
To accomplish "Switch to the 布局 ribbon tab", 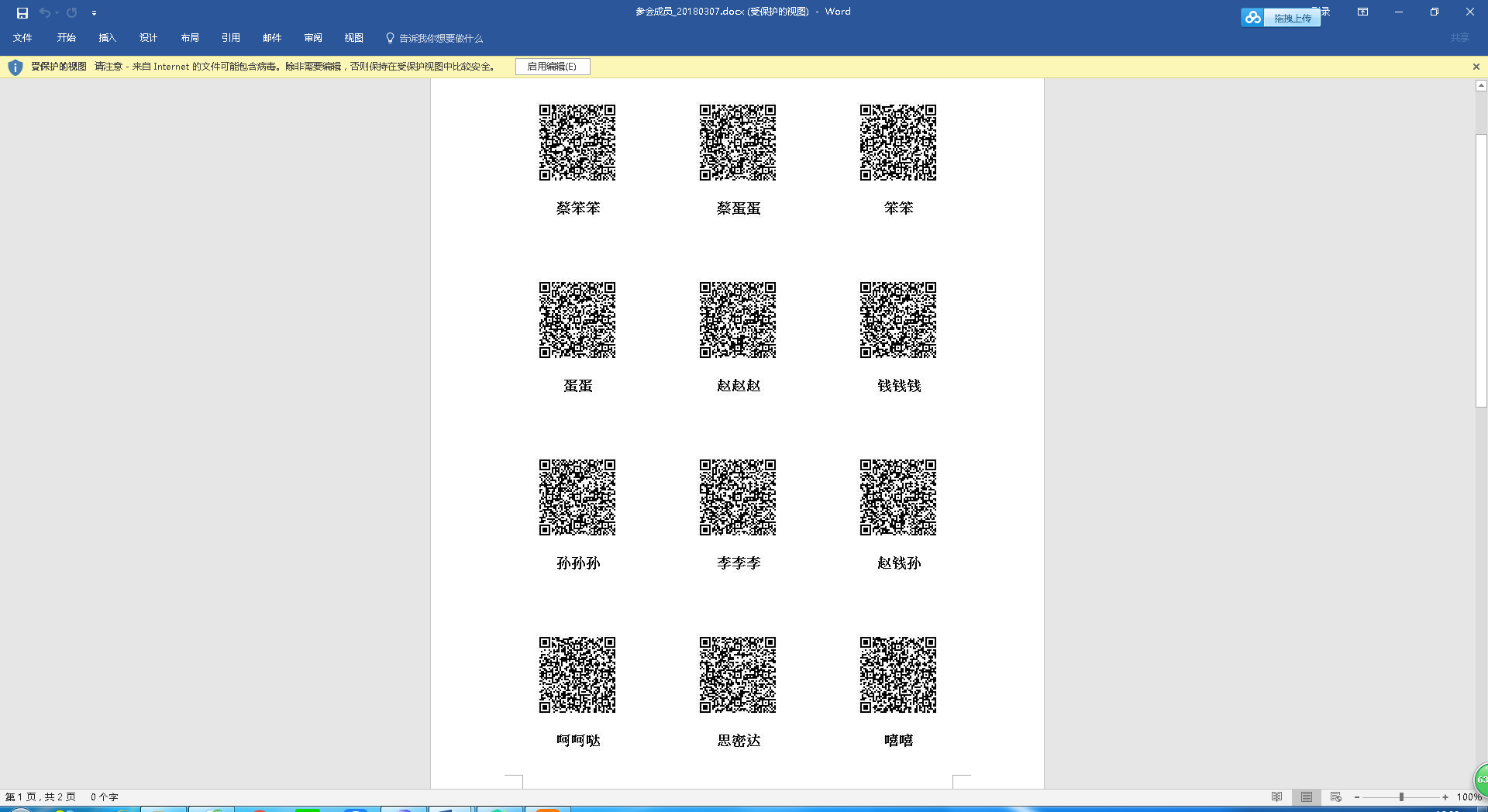I will pyautogui.click(x=190, y=38).
